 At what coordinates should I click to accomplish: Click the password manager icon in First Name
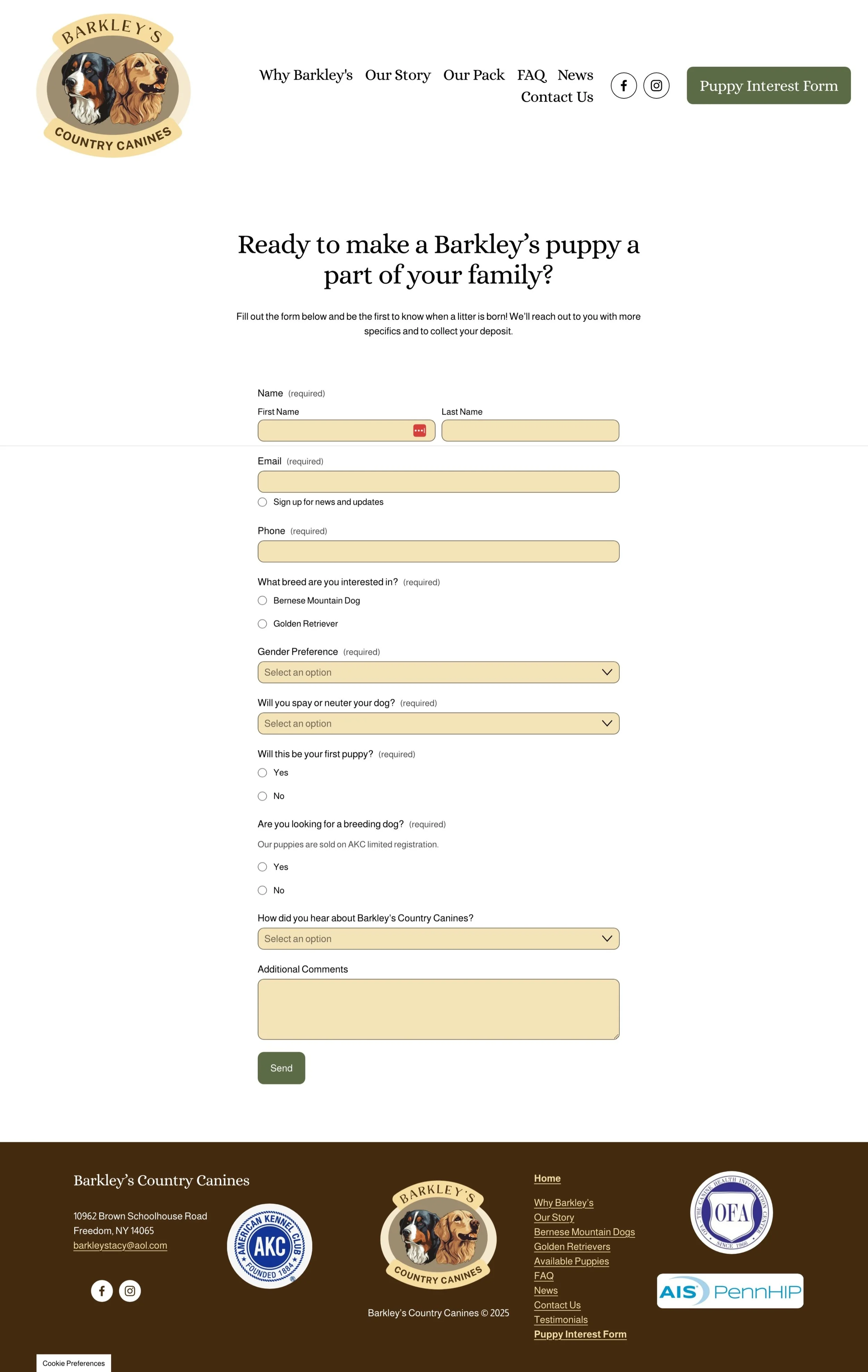click(x=420, y=431)
